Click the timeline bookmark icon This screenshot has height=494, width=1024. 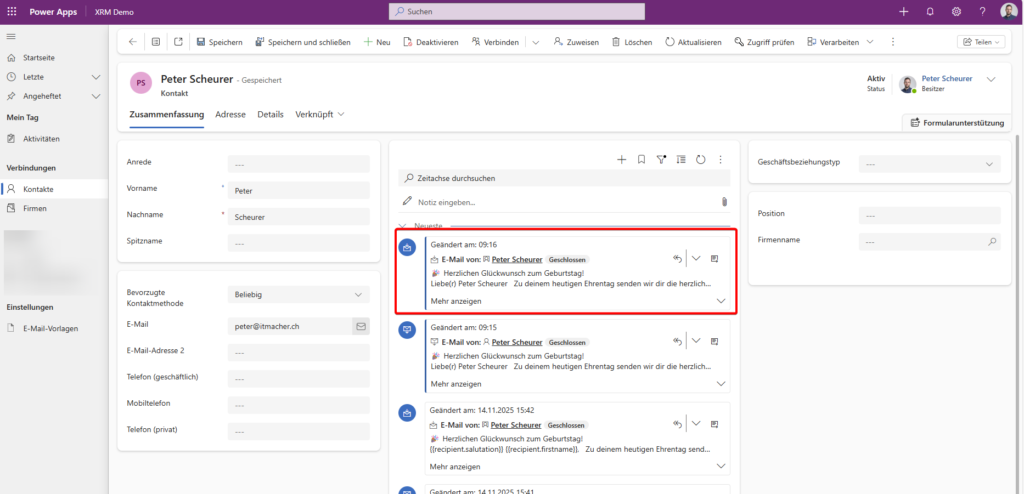641,159
